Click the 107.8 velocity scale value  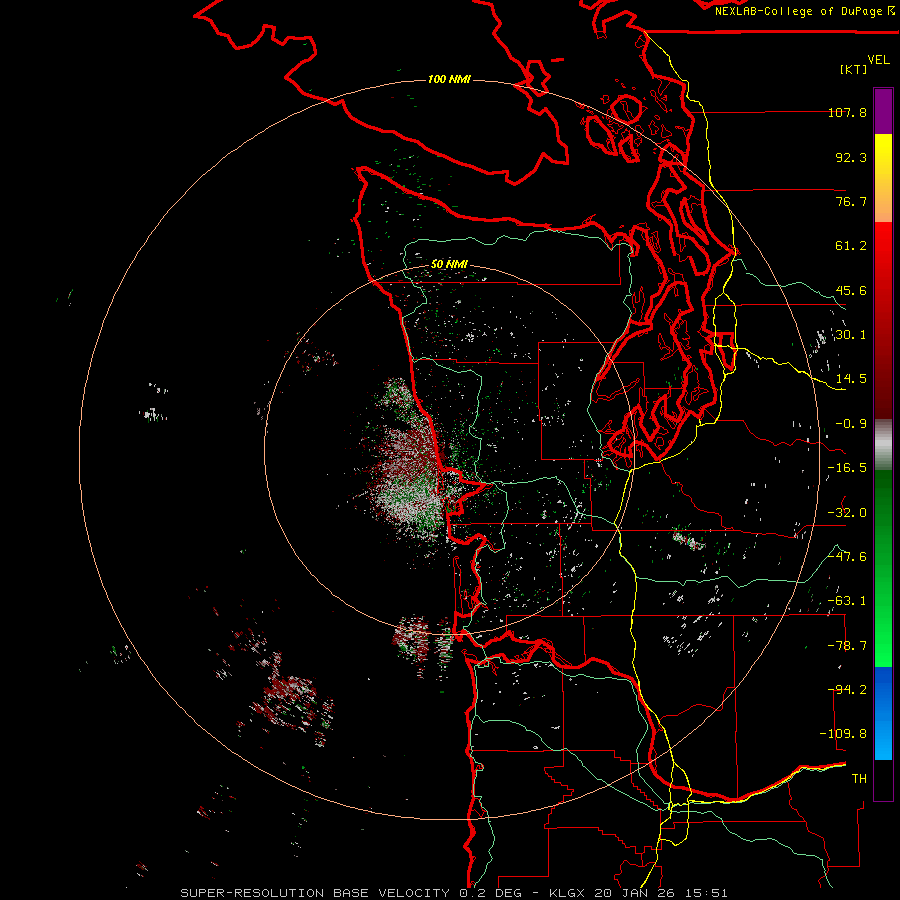[x=847, y=112]
